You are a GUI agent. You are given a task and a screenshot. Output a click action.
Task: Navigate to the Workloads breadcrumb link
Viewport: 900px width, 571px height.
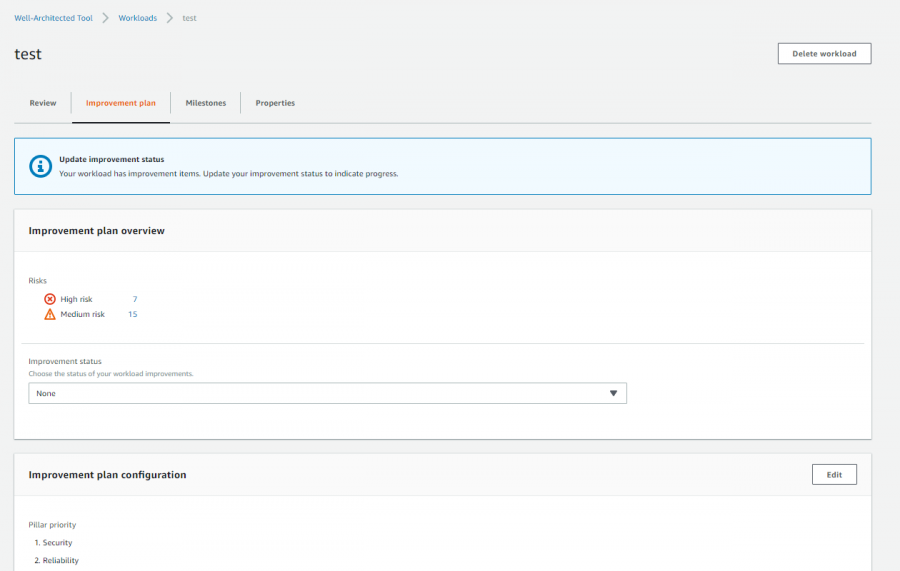coord(138,18)
